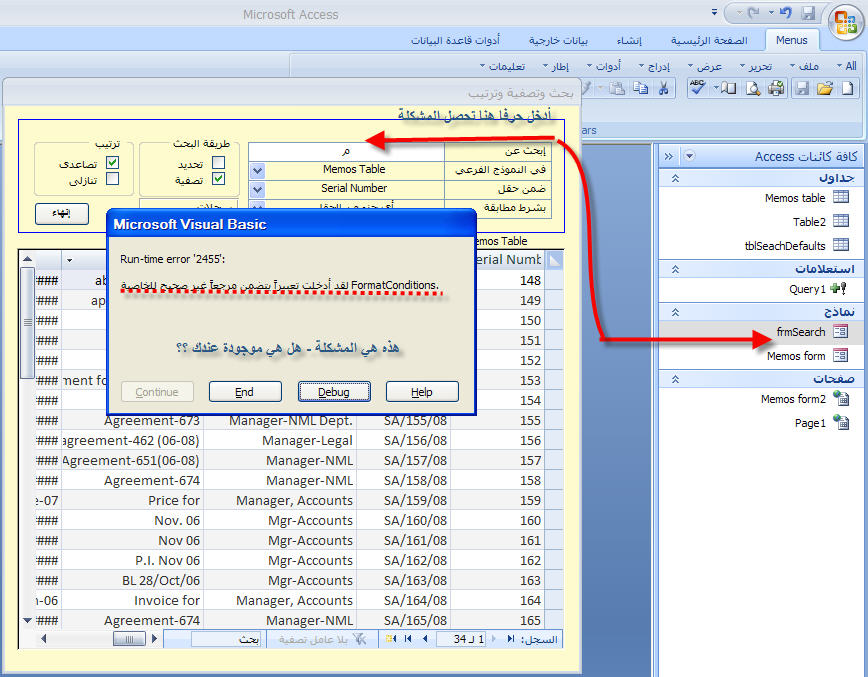
Task: Click the Office button logo
Action: (846, 23)
